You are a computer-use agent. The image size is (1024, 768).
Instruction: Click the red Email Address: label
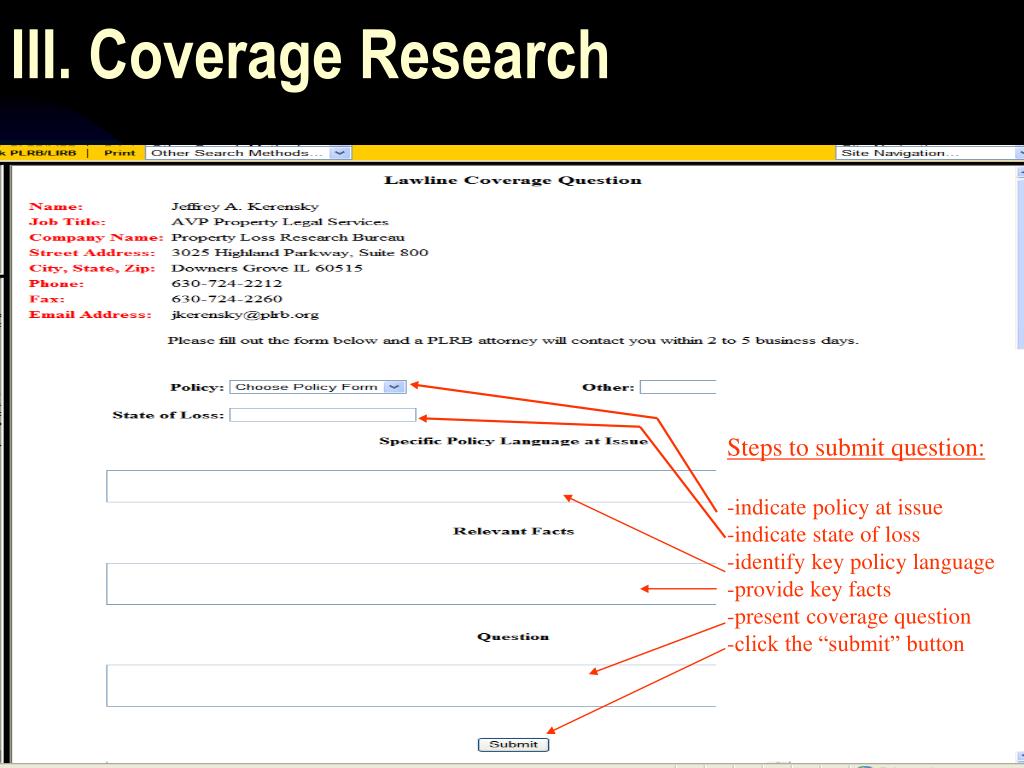click(x=90, y=315)
